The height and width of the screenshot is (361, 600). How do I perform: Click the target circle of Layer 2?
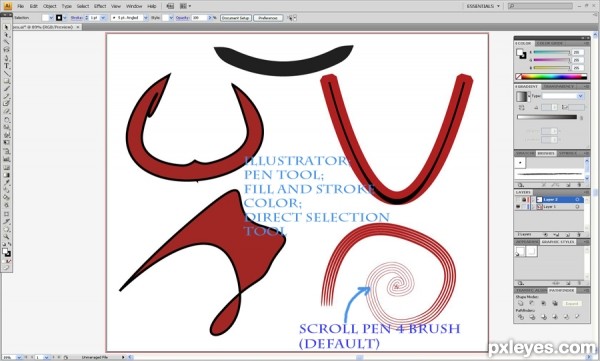pos(577,199)
